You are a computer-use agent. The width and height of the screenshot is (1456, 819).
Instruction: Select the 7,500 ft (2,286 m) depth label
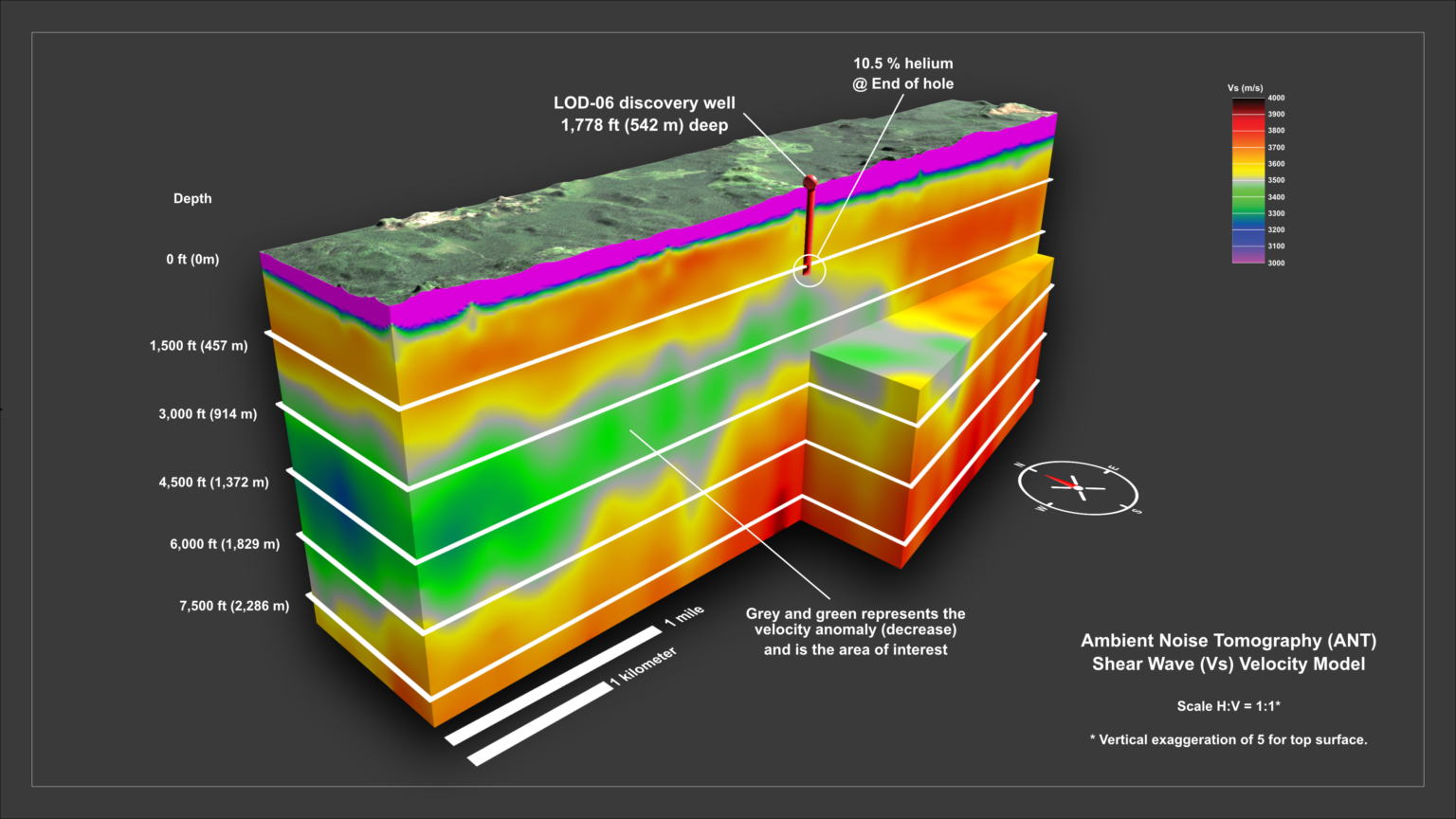tap(234, 606)
